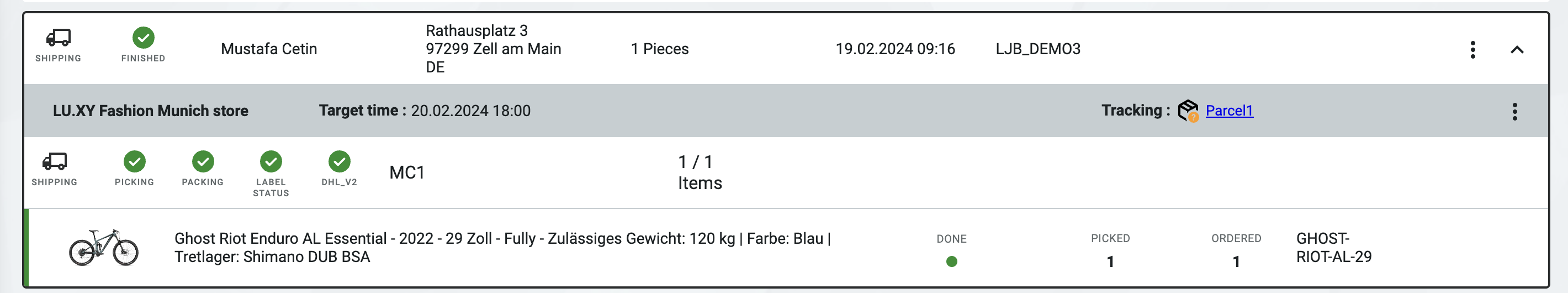Click the shipping truck icon in order header
The image size is (1568, 293).
point(59,38)
